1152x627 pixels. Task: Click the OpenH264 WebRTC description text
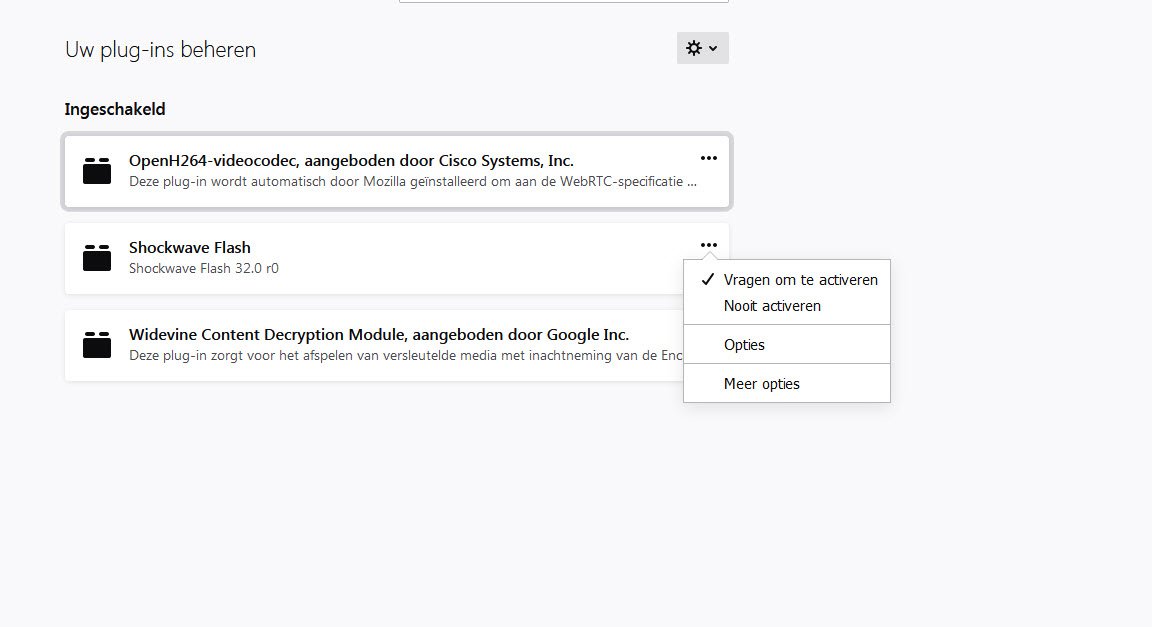point(412,182)
